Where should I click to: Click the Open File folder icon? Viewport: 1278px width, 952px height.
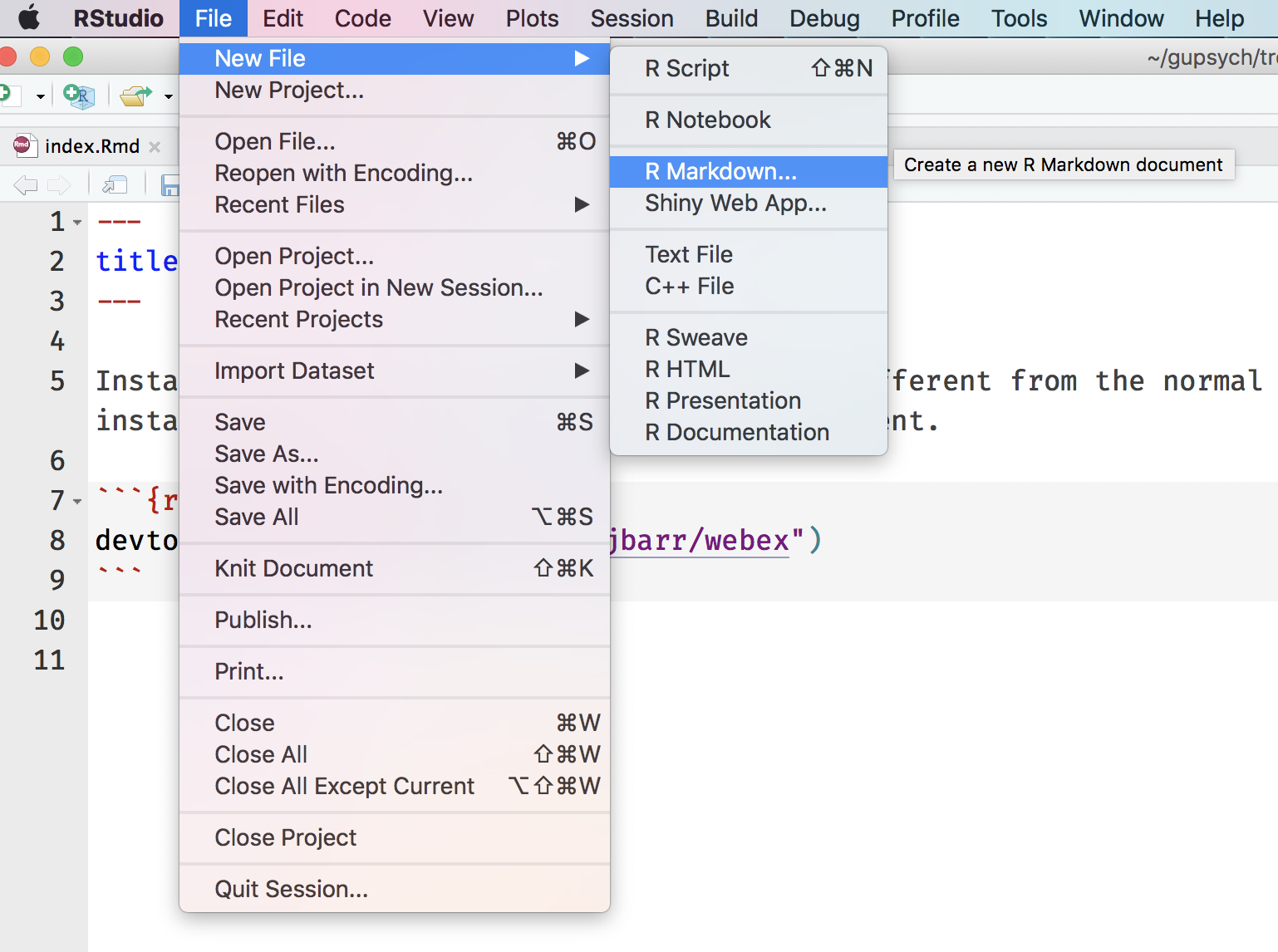tap(135, 96)
